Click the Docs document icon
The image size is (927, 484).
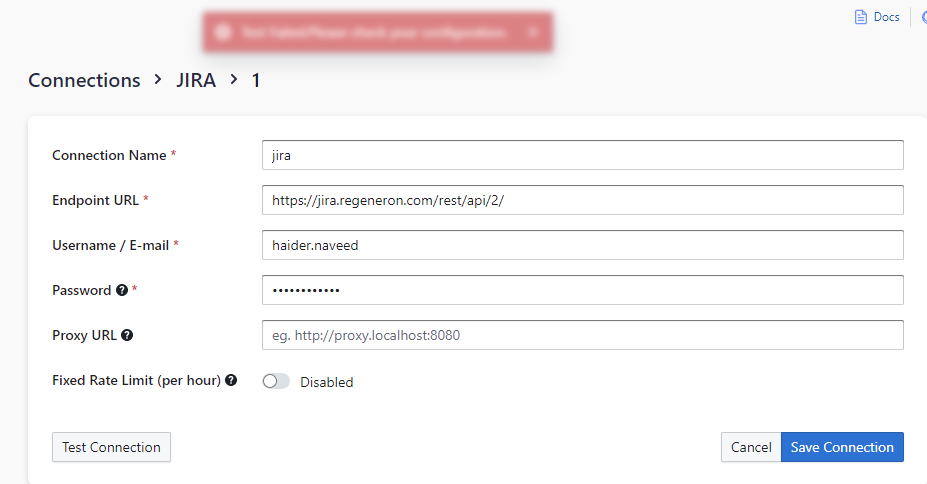point(861,17)
